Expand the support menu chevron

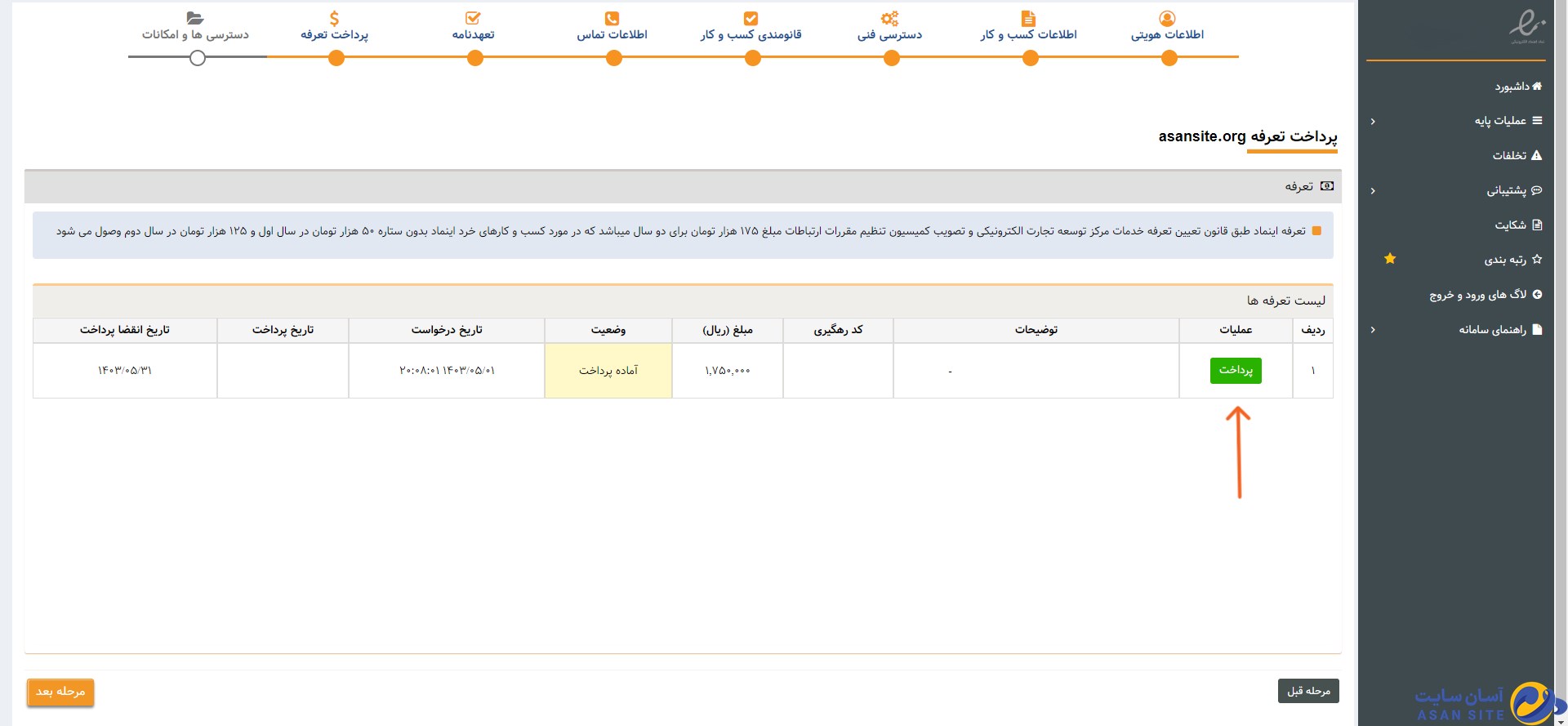tap(1373, 191)
